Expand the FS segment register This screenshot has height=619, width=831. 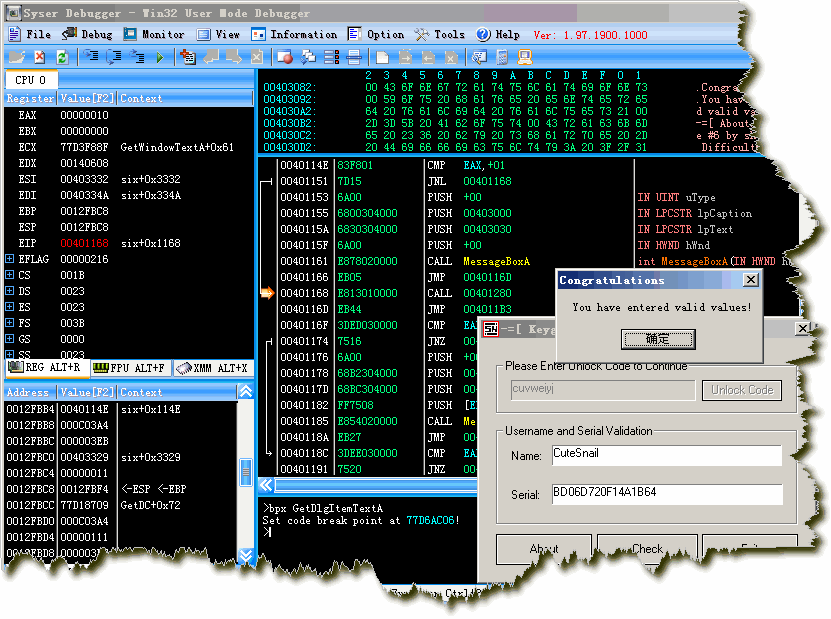tap(10, 323)
